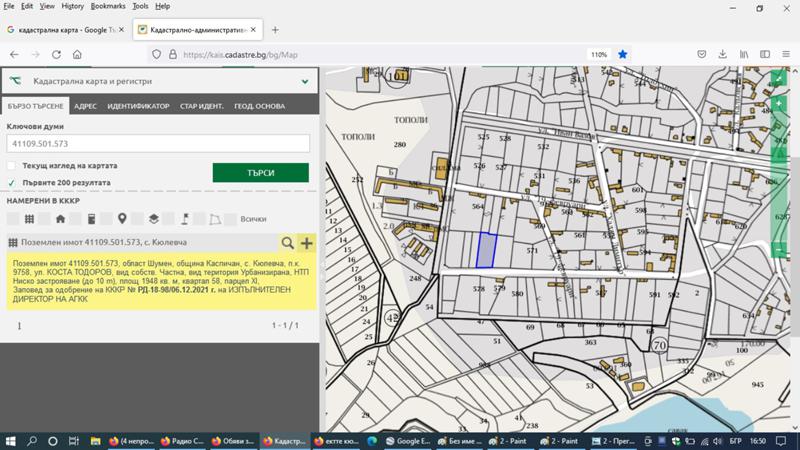Select the building (house) filter icon
800x450 pixels.
point(60,219)
